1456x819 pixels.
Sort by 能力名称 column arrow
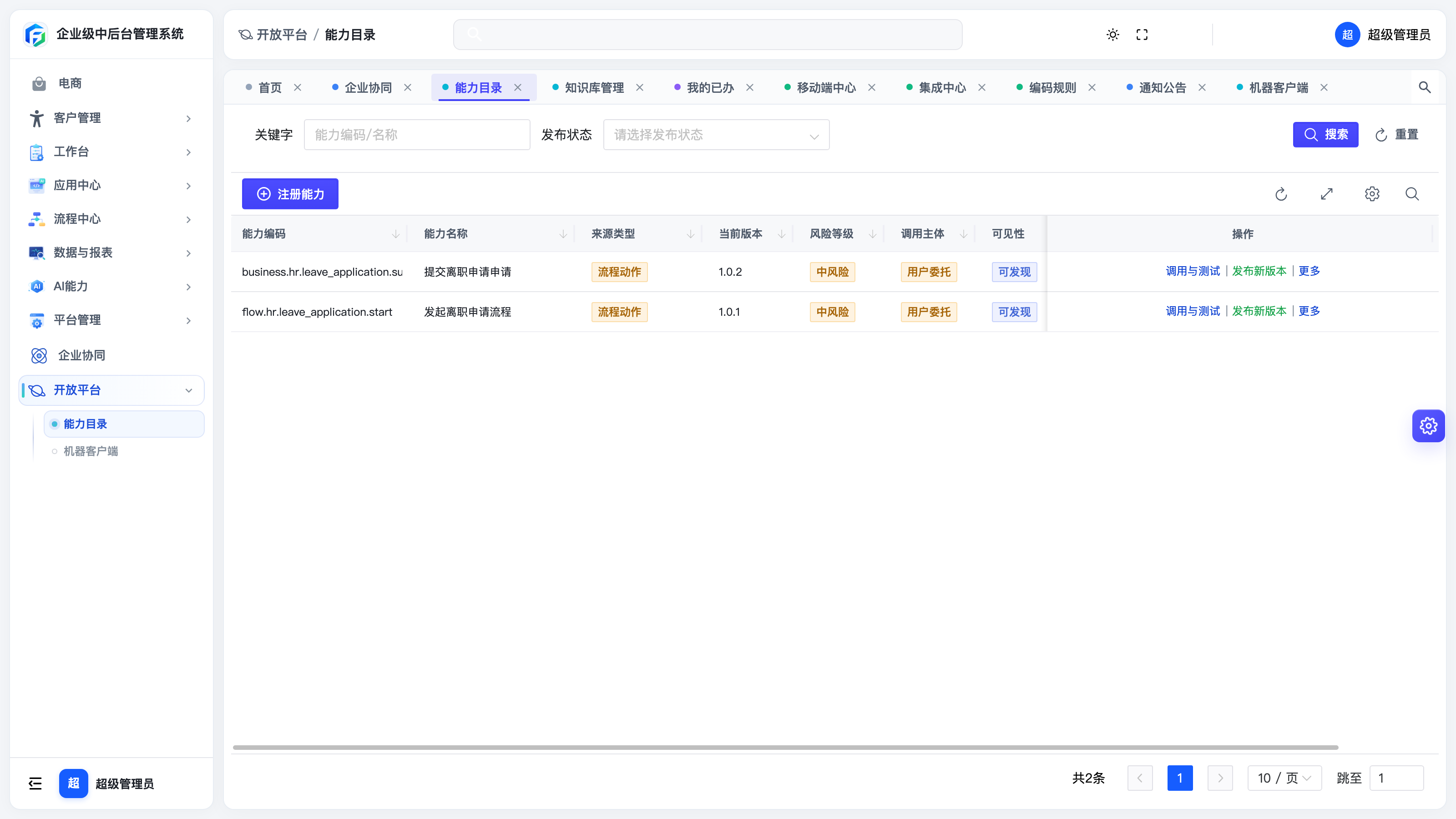563,233
